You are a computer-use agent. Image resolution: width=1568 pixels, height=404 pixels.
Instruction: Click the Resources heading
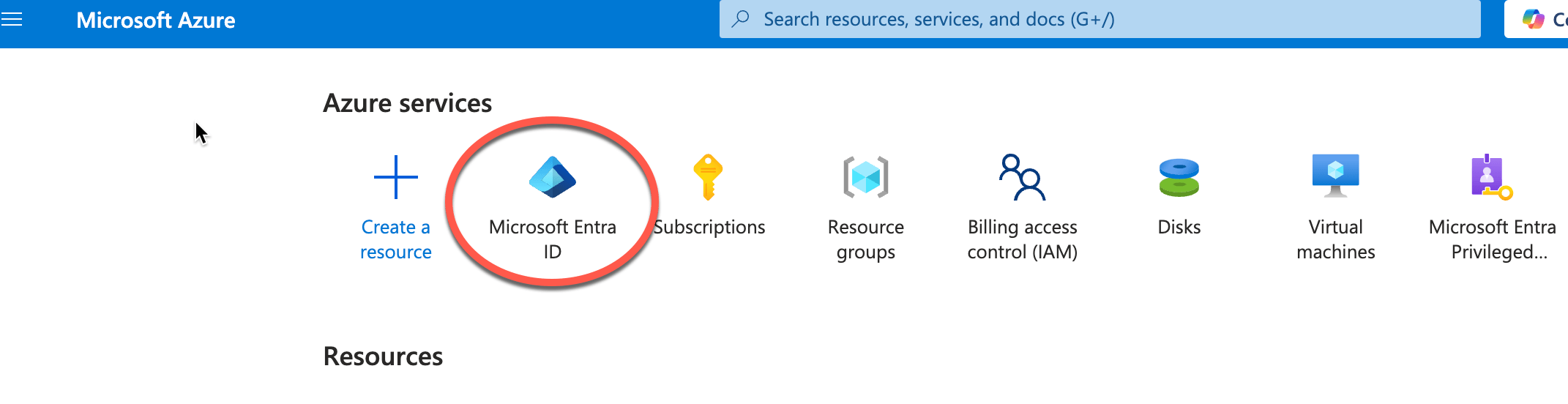click(383, 356)
